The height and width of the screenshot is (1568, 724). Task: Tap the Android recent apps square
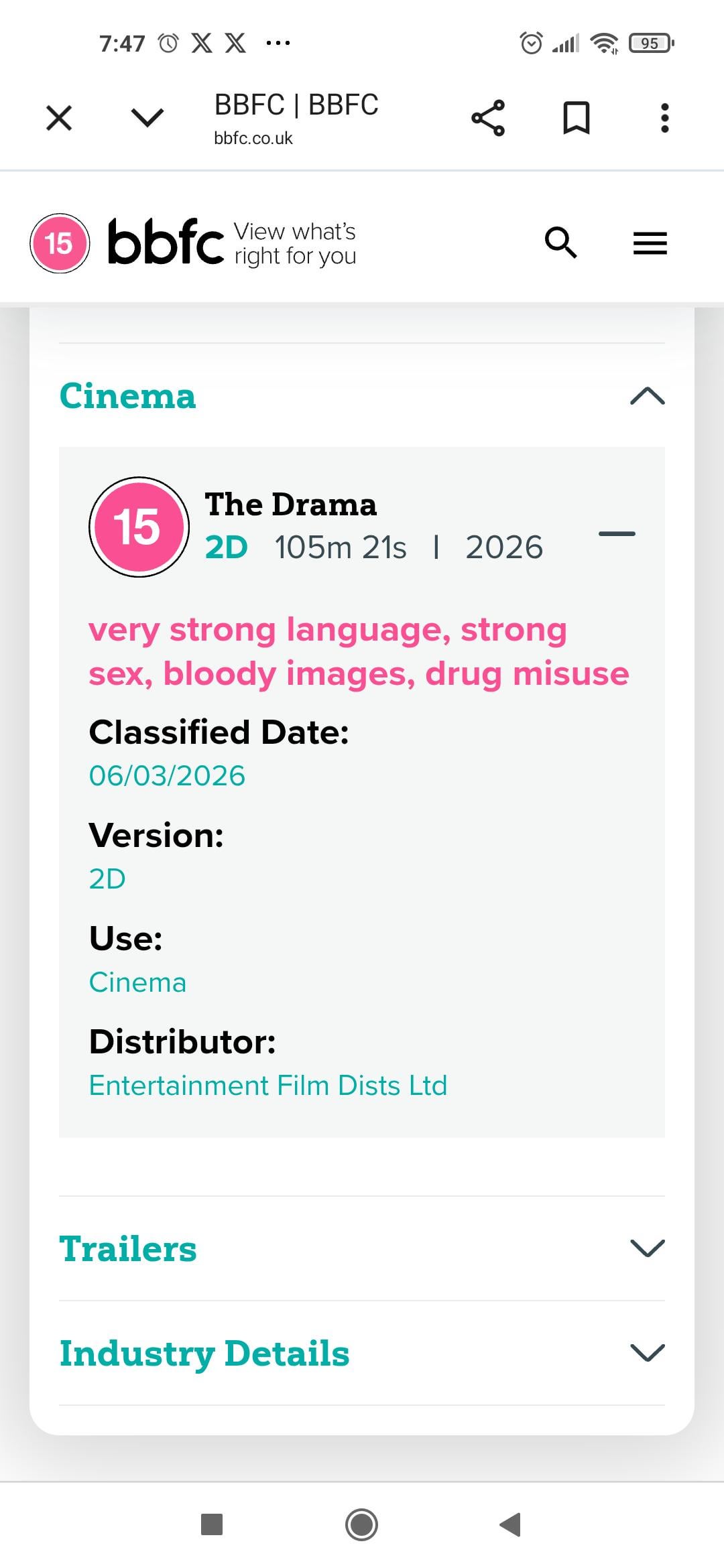(212, 1524)
